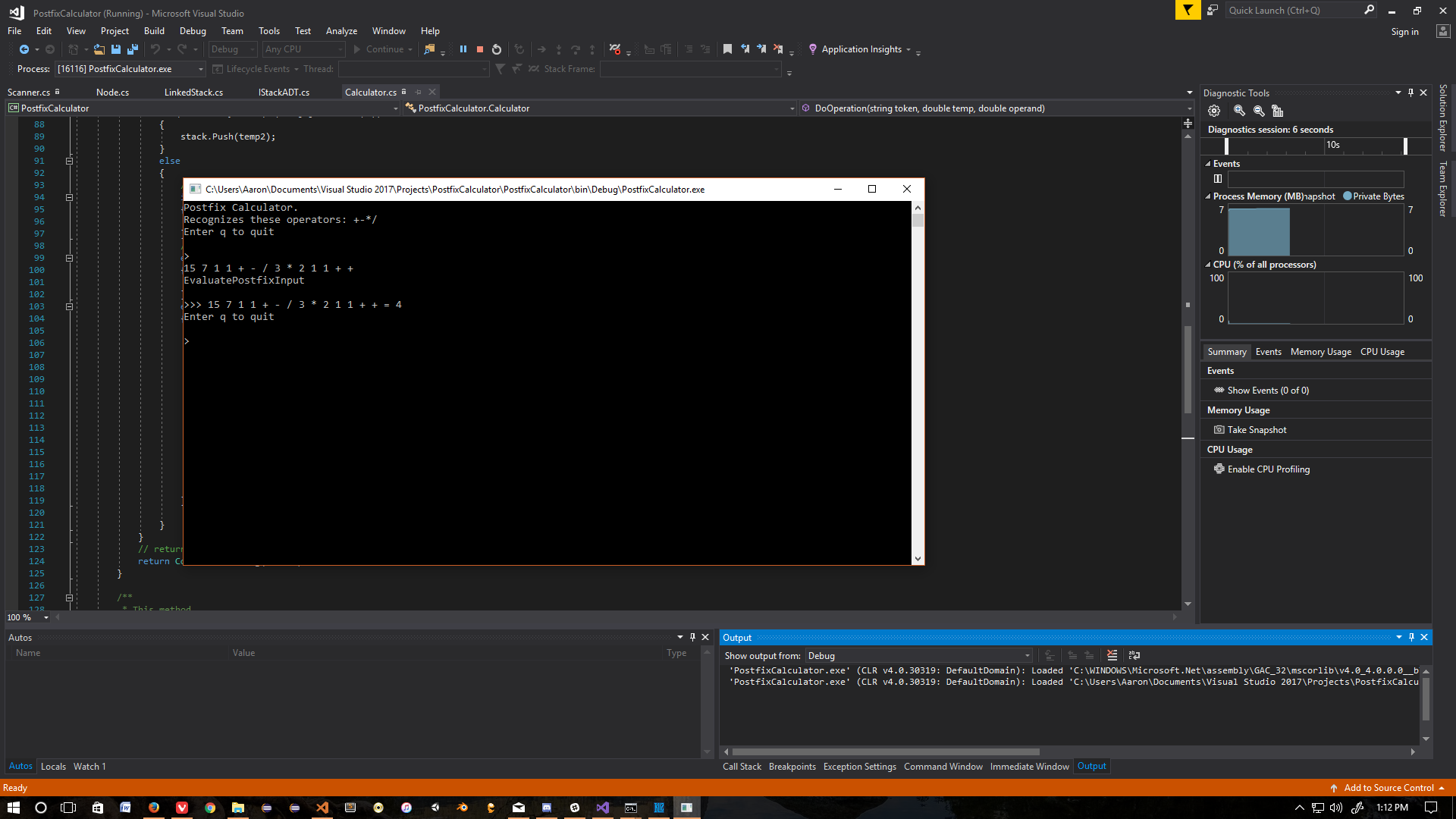This screenshot has height=819, width=1456.
Task: Toggle bookmark on the current line
Action: click(727, 49)
